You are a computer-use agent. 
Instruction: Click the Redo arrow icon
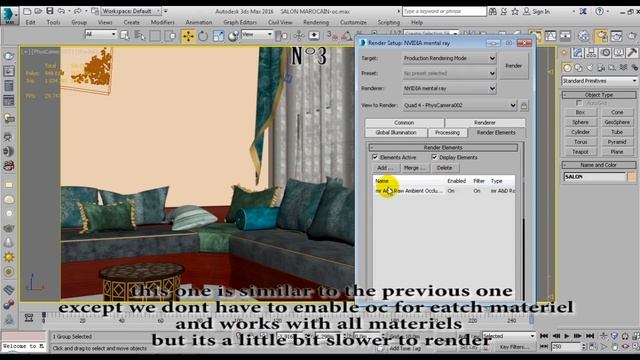(x=77, y=11)
